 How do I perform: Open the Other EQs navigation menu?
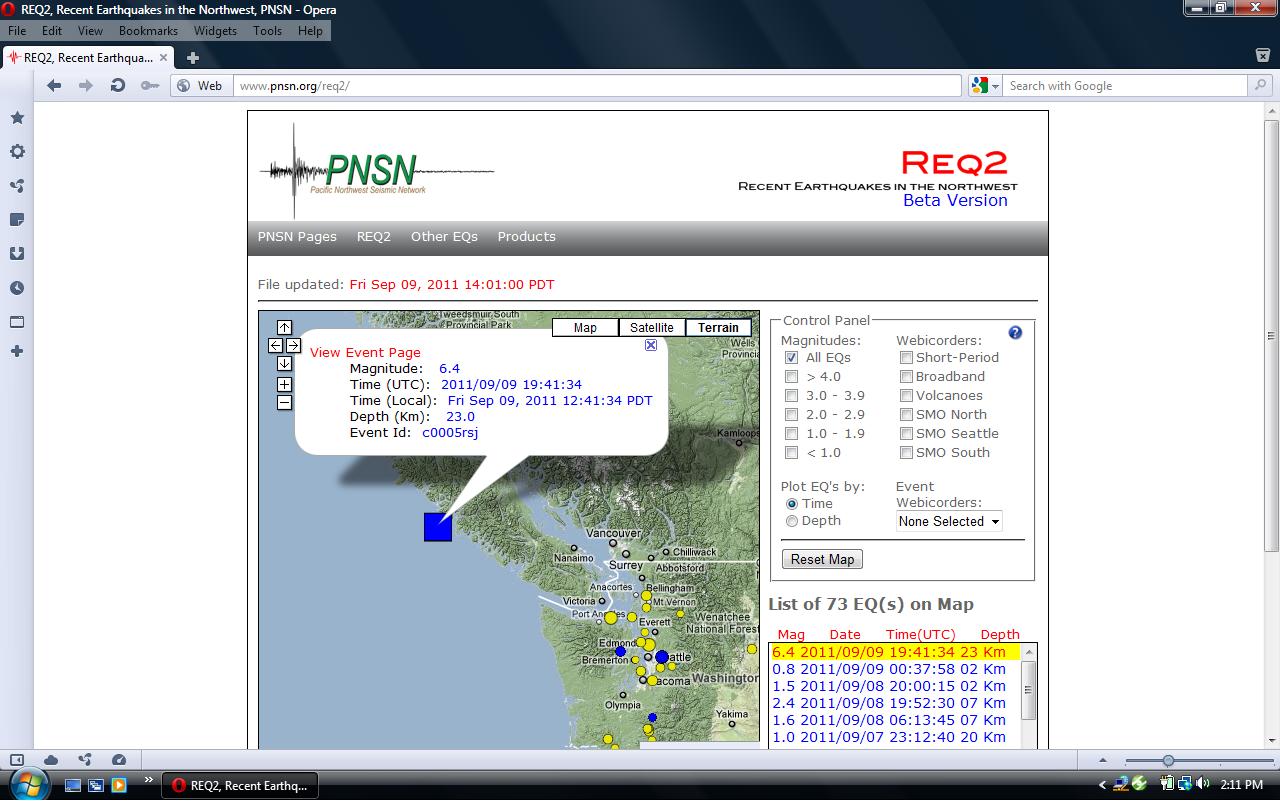pyautogui.click(x=444, y=237)
